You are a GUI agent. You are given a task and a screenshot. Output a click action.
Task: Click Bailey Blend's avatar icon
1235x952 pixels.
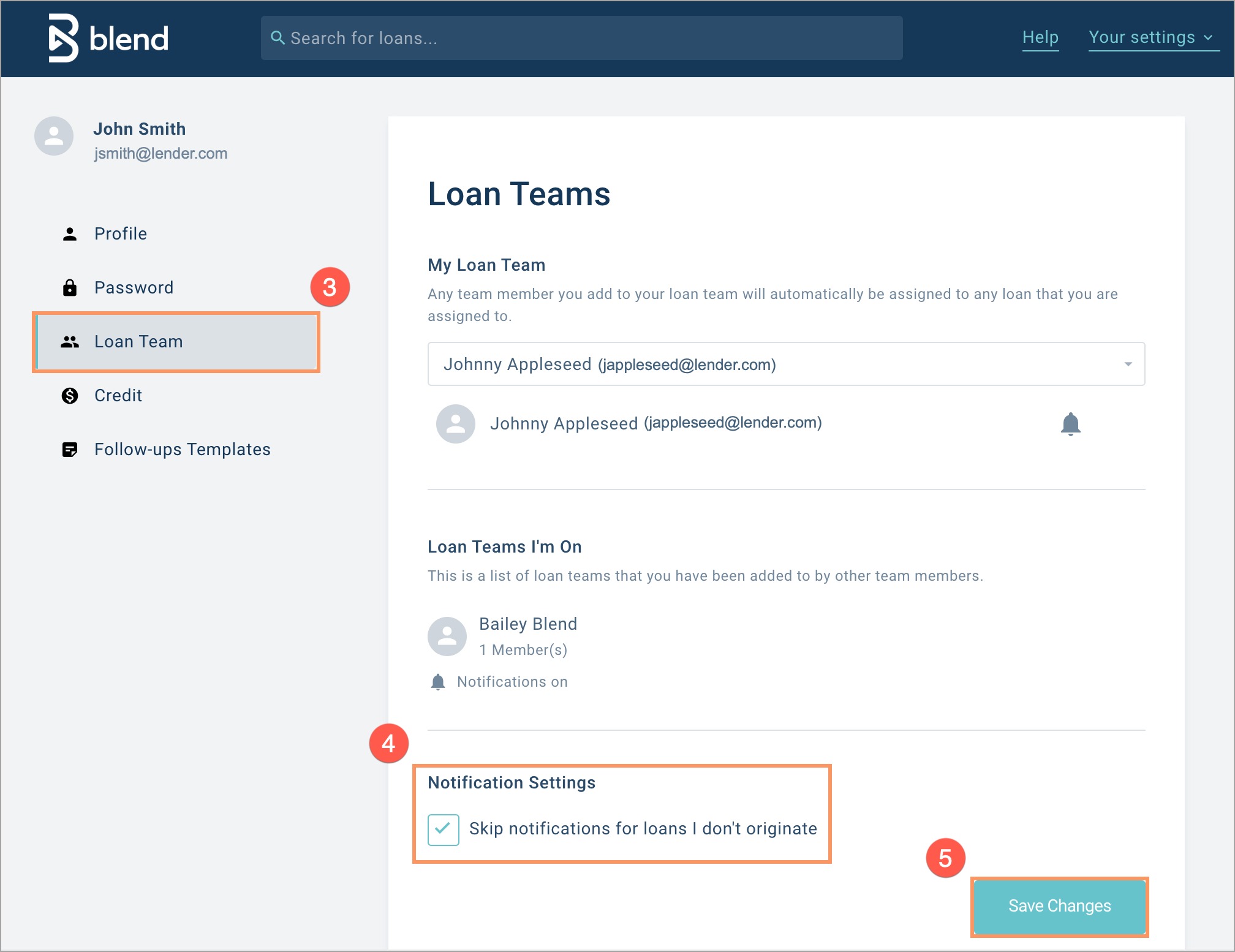447,637
